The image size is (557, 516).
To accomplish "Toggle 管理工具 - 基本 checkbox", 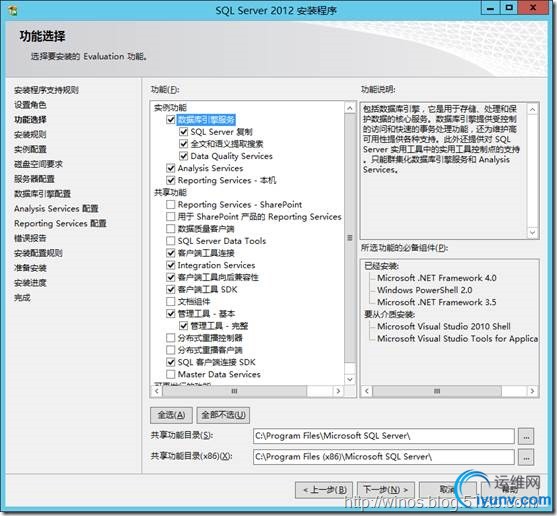I will 171,314.
